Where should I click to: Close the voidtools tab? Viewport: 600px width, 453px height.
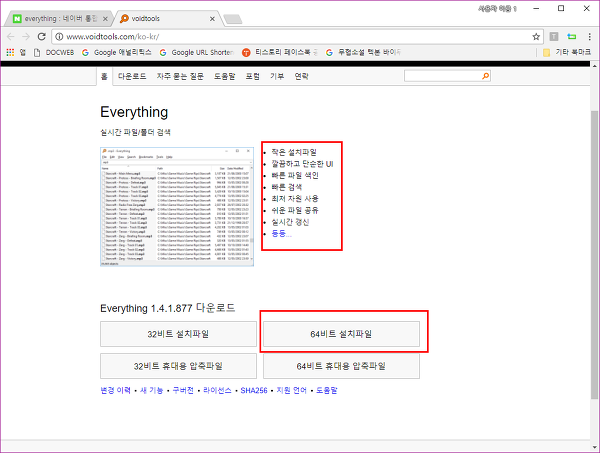pos(212,19)
